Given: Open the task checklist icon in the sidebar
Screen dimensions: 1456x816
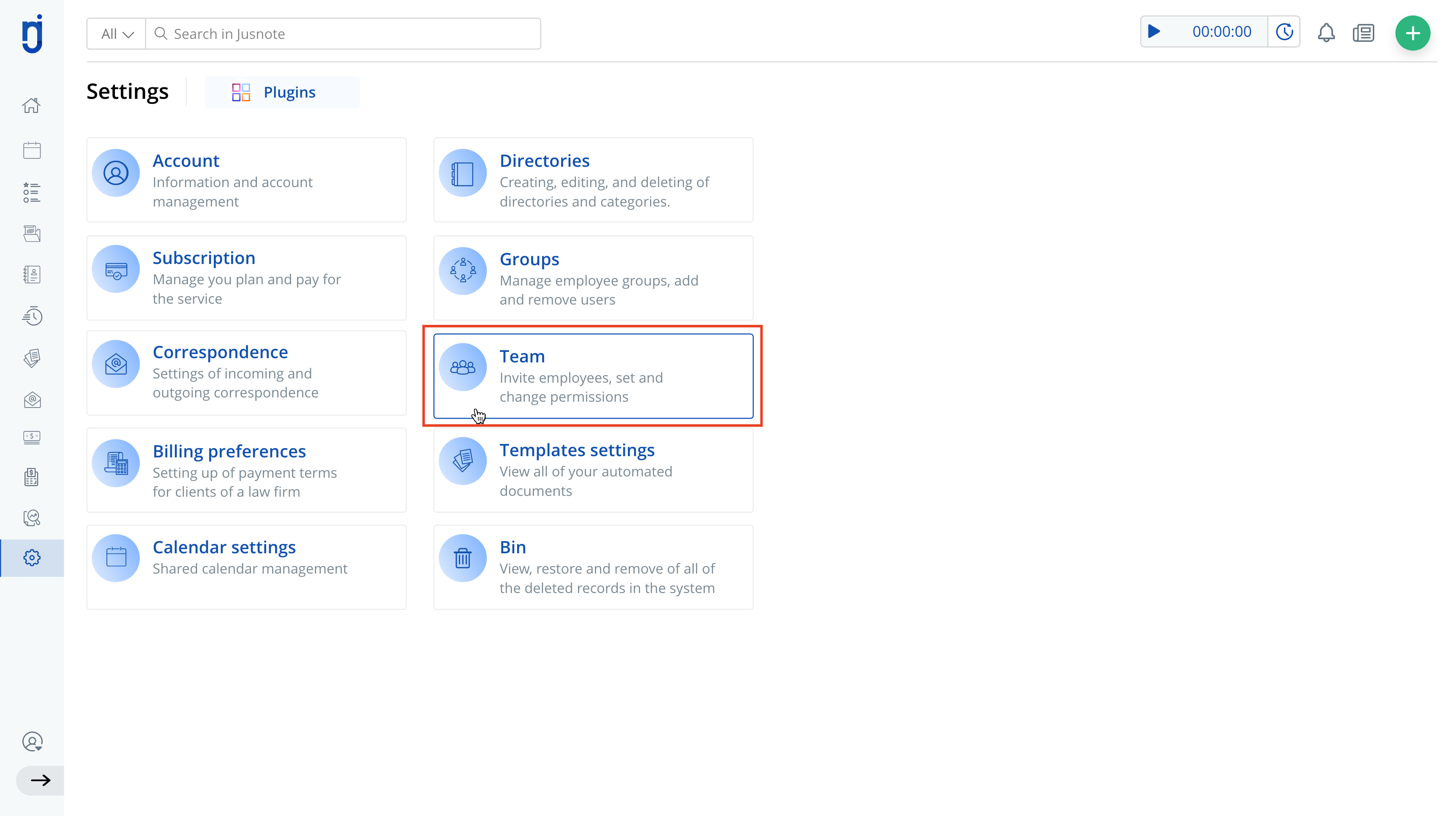Looking at the screenshot, I should click(32, 193).
